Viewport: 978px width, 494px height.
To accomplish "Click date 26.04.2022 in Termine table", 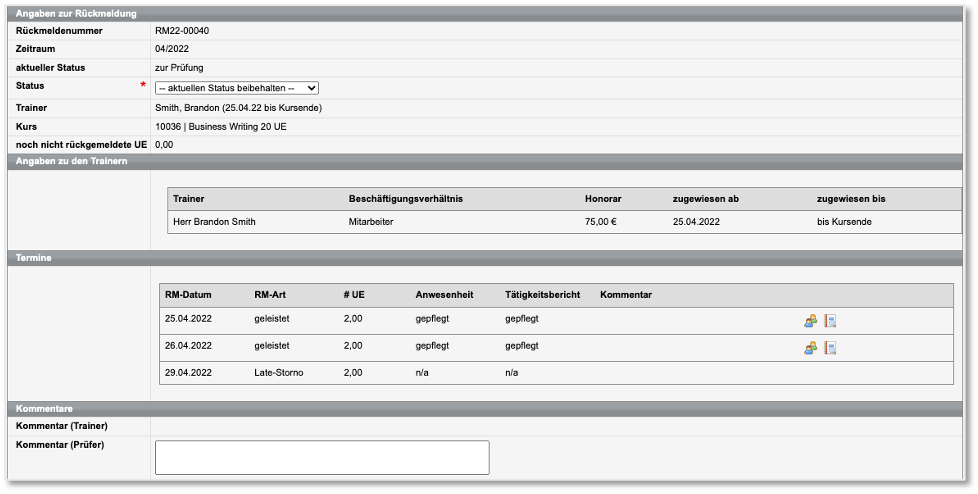I will click(x=188, y=346).
